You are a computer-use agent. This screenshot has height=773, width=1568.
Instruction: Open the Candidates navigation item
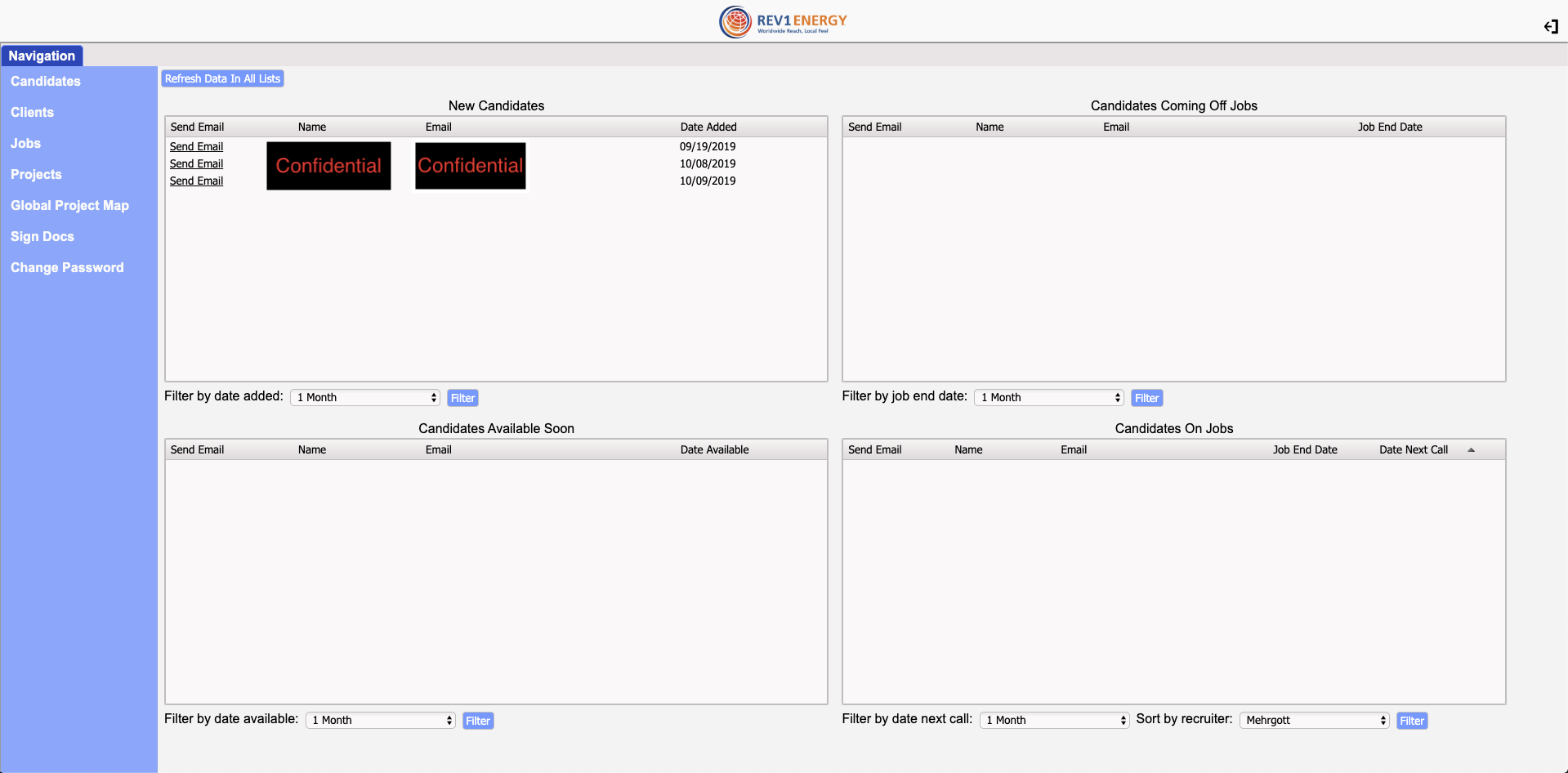pyautogui.click(x=46, y=82)
